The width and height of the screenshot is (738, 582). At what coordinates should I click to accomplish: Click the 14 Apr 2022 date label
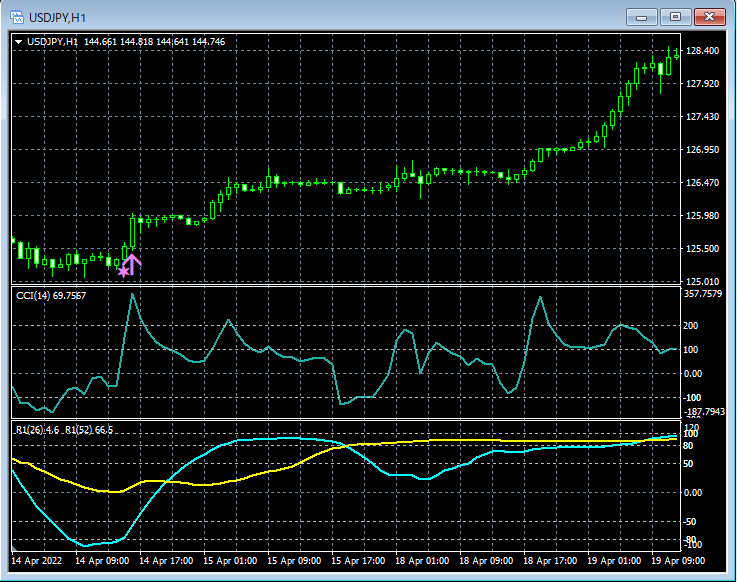[39, 561]
